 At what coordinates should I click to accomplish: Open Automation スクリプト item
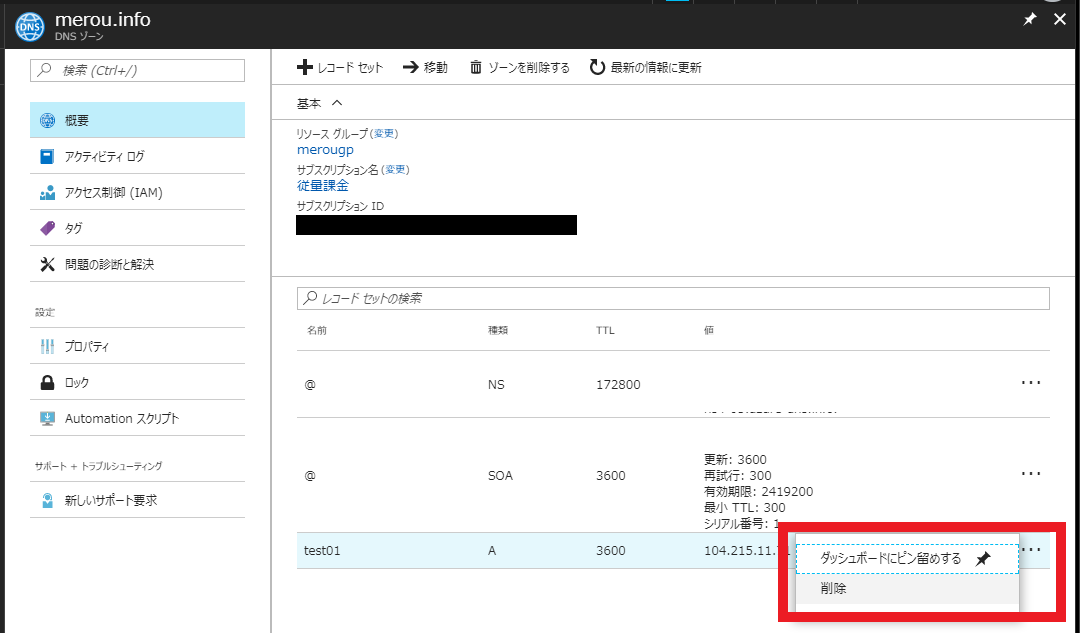137,418
